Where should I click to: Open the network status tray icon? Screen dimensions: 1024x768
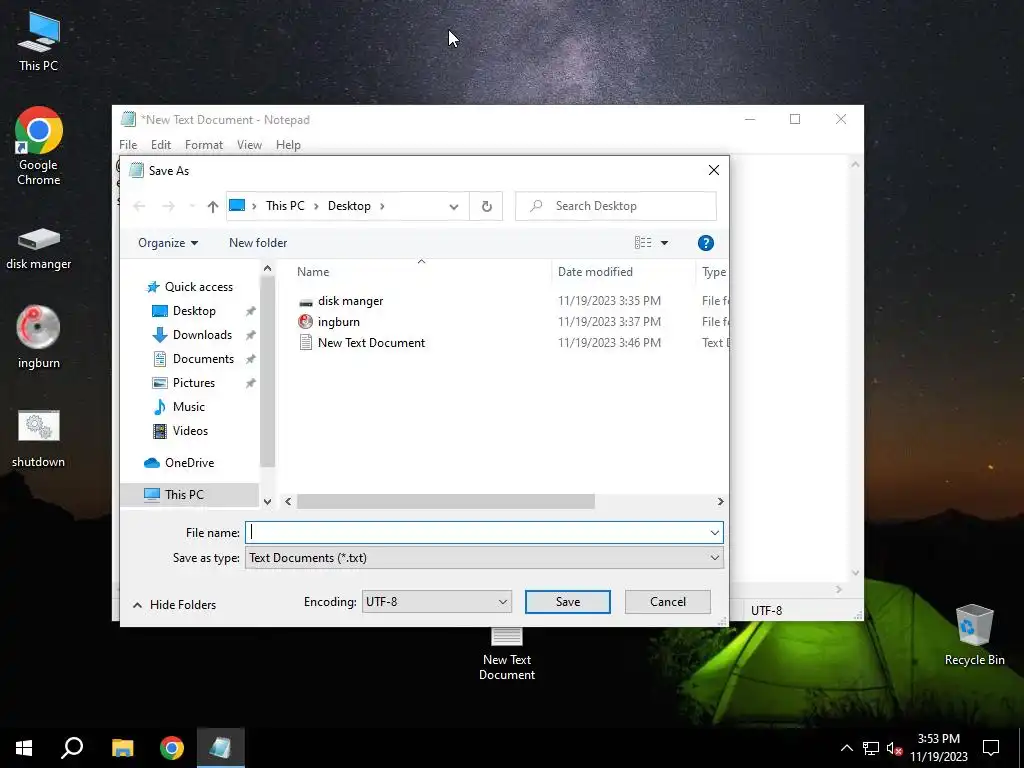pyautogui.click(x=871, y=748)
